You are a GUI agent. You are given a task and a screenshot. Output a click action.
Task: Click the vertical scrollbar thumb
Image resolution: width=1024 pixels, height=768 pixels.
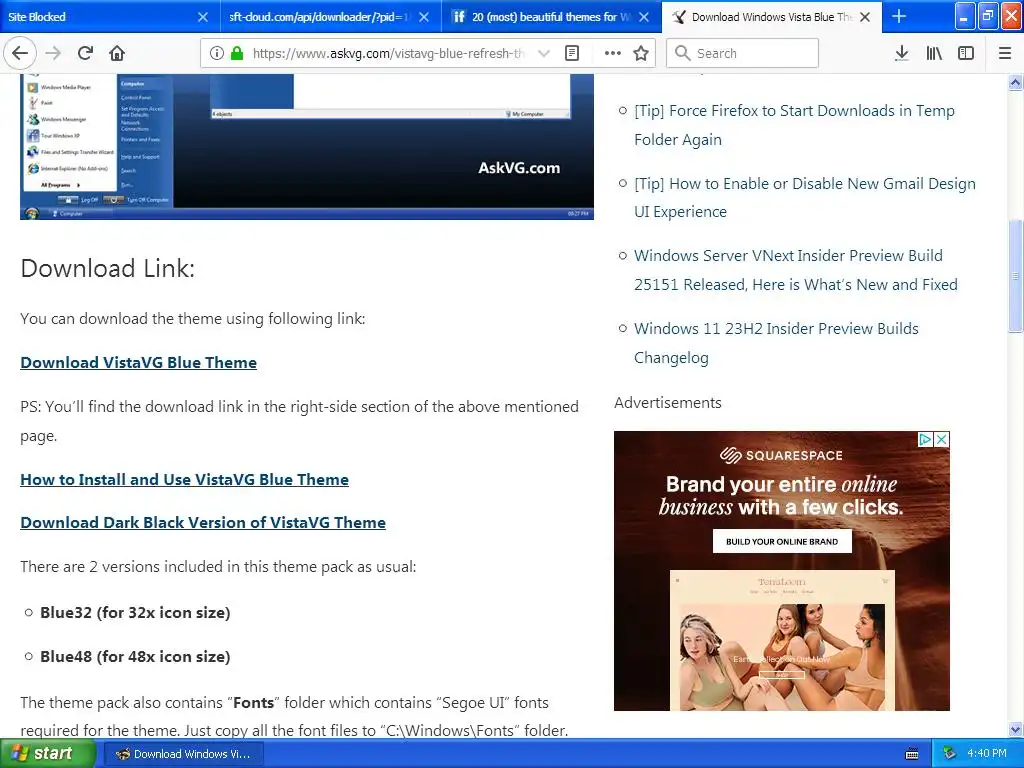[1016, 276]
